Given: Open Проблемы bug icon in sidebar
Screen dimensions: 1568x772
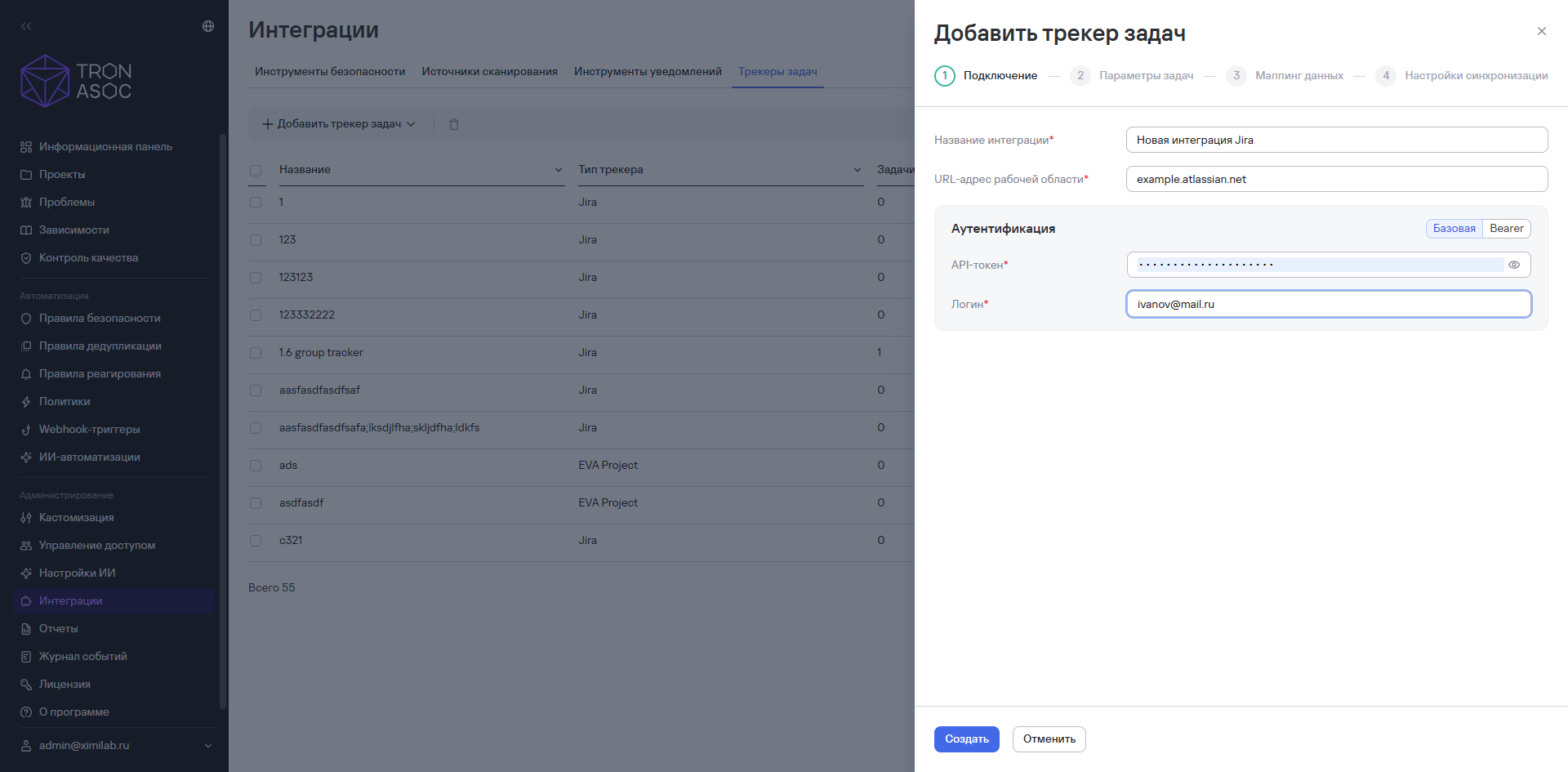Looking at the screenshot, I should [26, 202].
